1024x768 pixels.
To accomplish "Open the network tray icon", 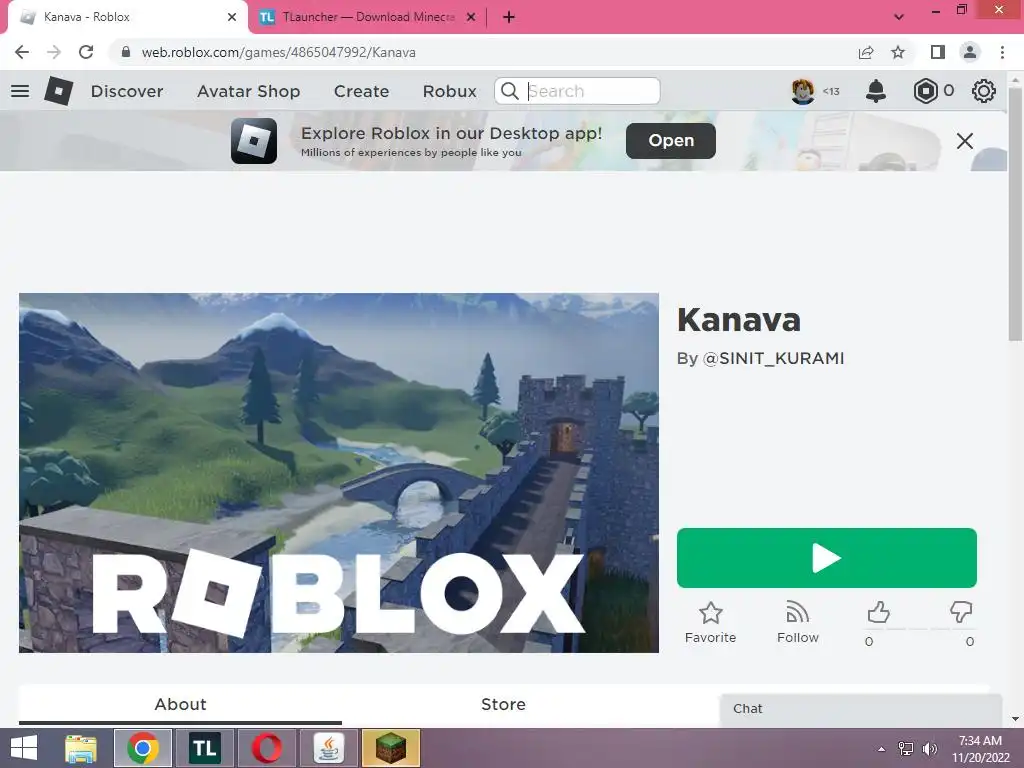I will 906,749.
